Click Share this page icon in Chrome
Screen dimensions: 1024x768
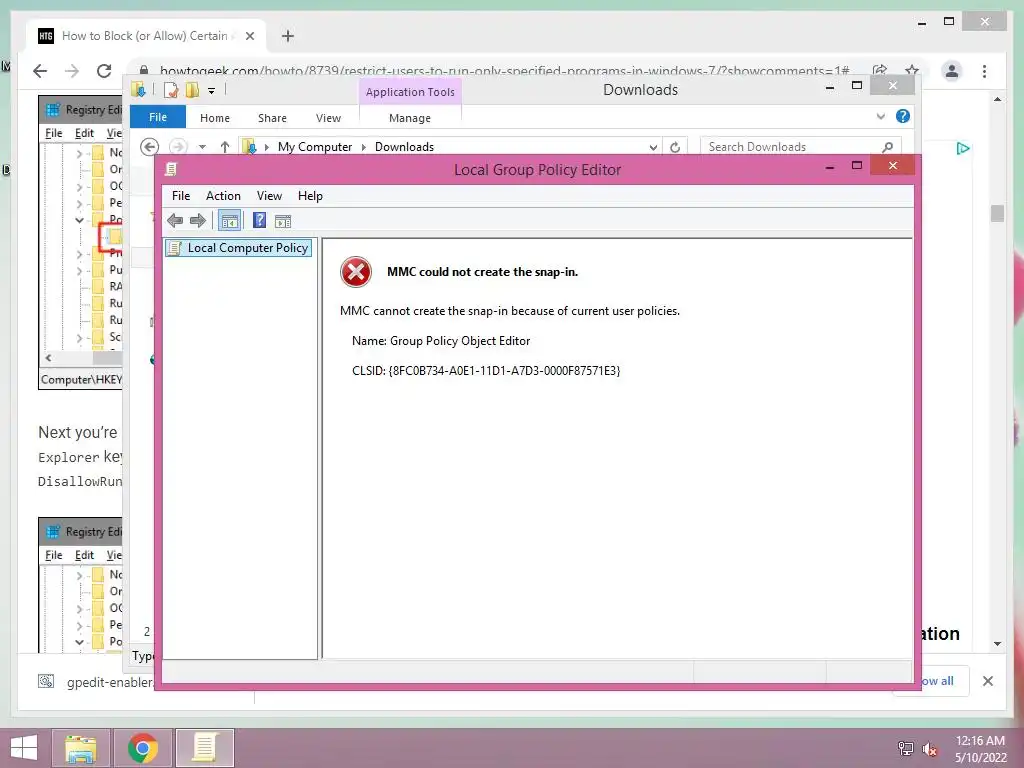click(880, 71)
